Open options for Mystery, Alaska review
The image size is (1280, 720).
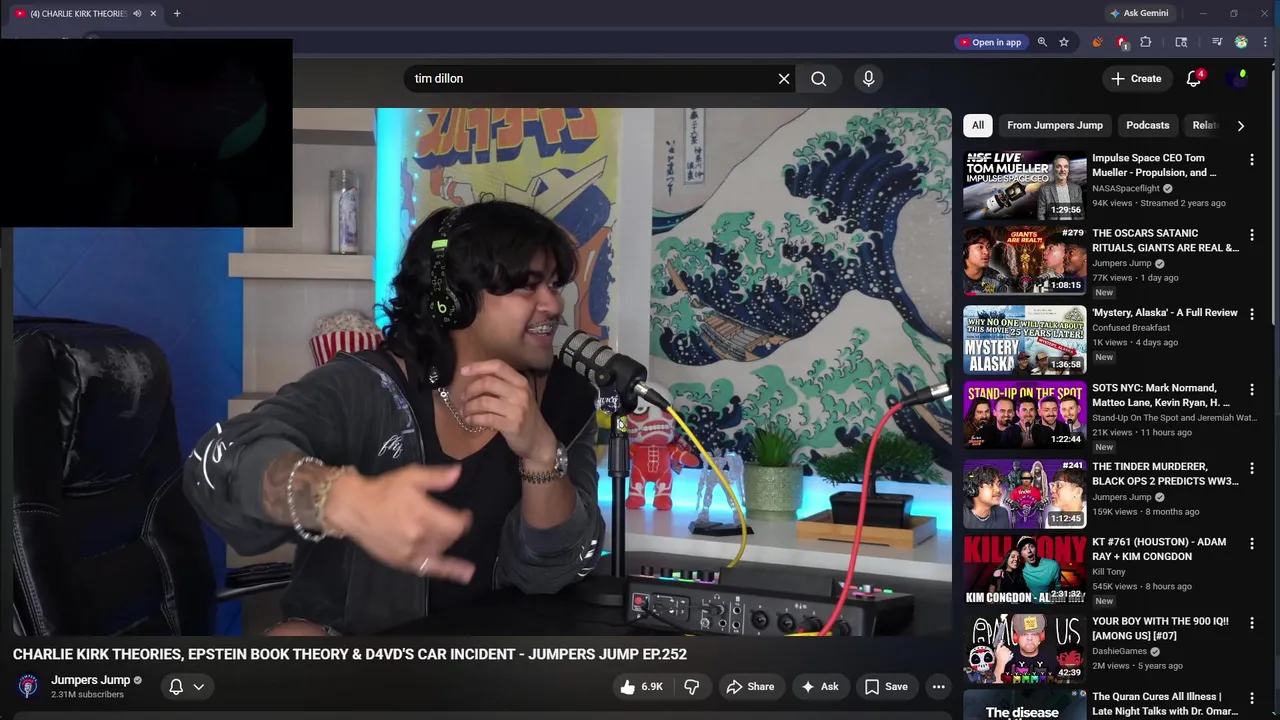1251,314
